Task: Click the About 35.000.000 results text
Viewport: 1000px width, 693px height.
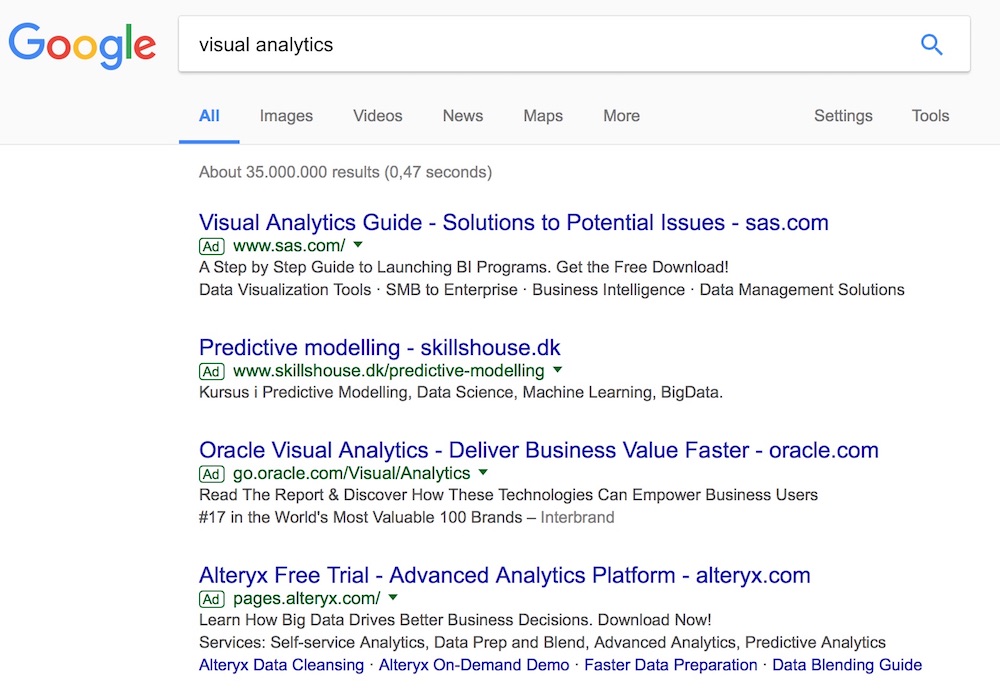Action: (x=345, y=172)
